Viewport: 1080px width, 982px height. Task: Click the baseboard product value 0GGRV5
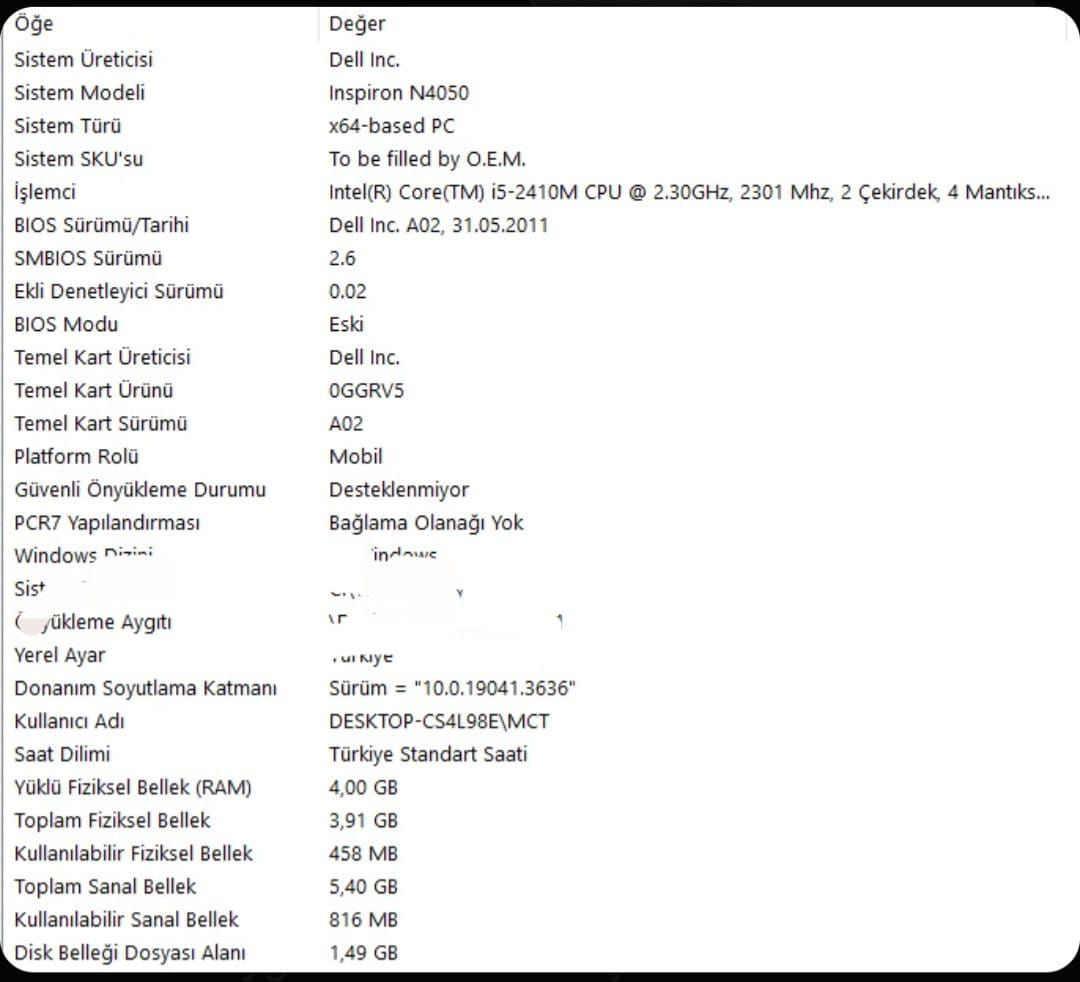tap(366, 390)
